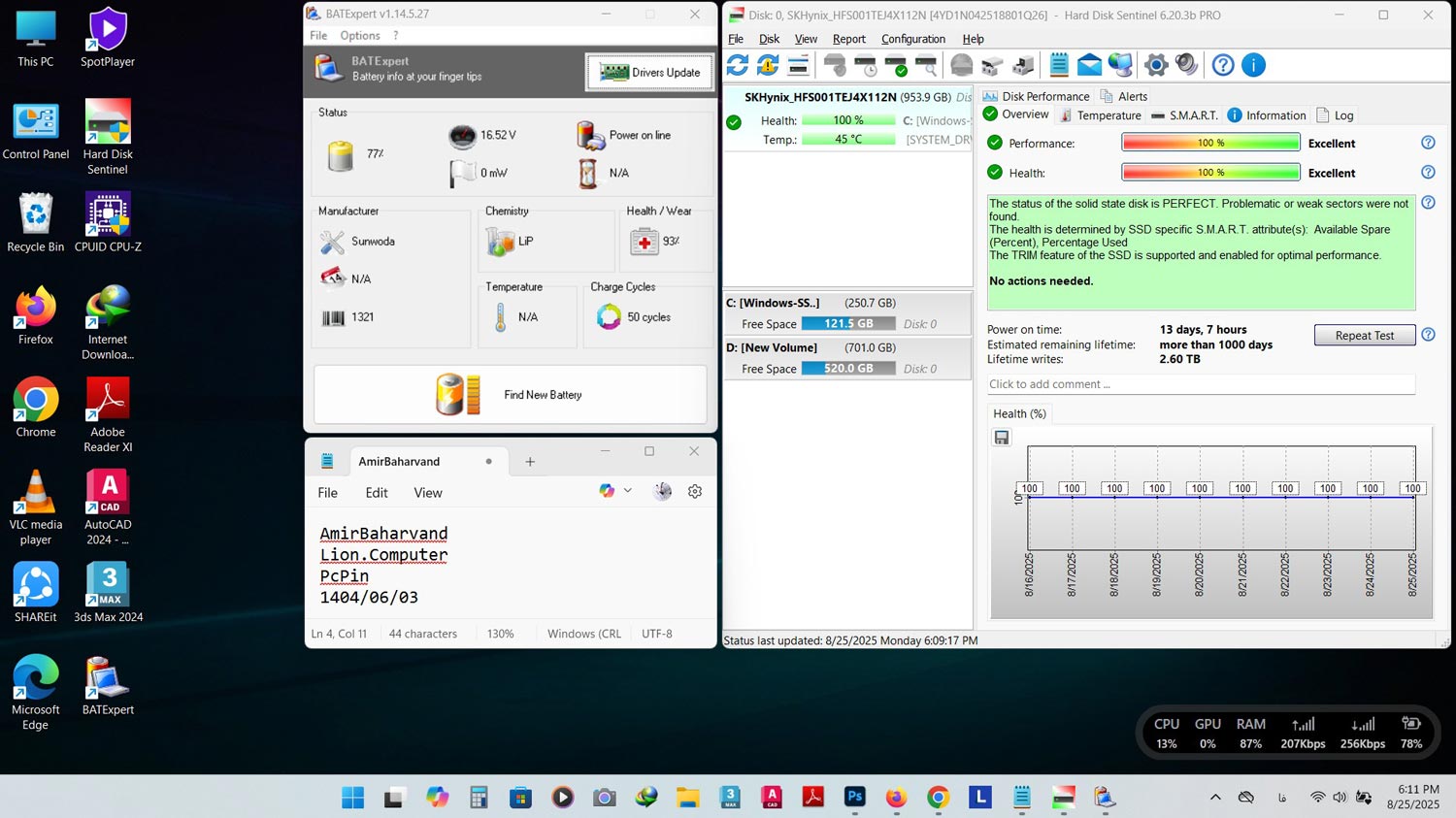The height and width of the screenshot is (818, 1456).
Task: Open the Configuration menu in Hard Disk Sentinel
Action: coord(912,39)
